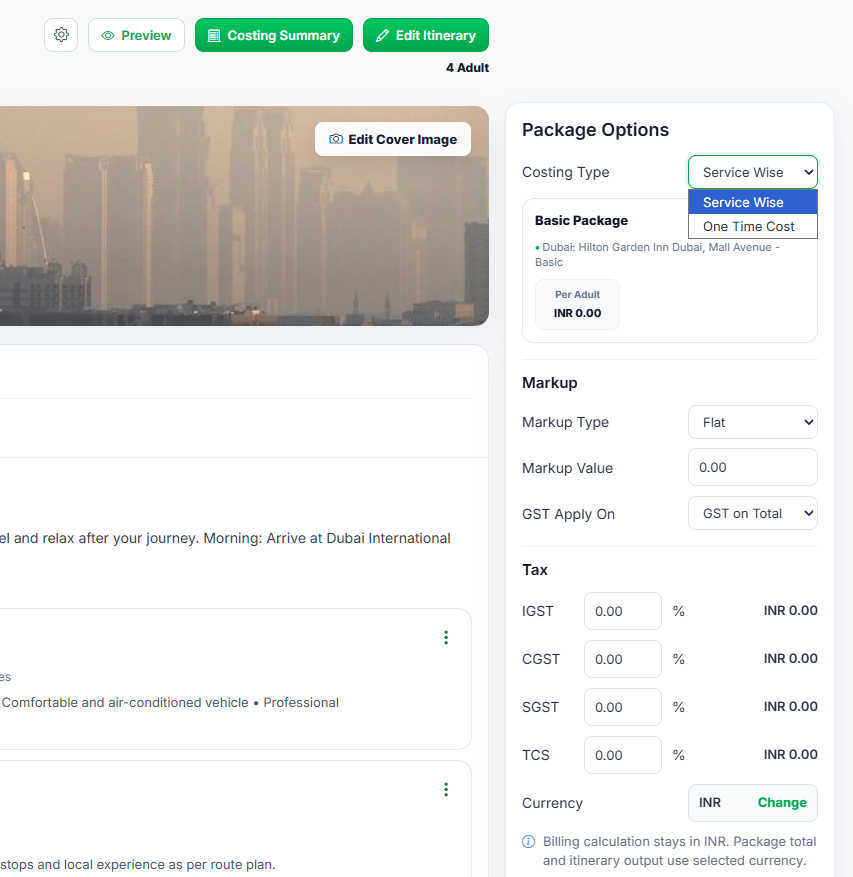Click the SGST percentage field

click(623, 708)
